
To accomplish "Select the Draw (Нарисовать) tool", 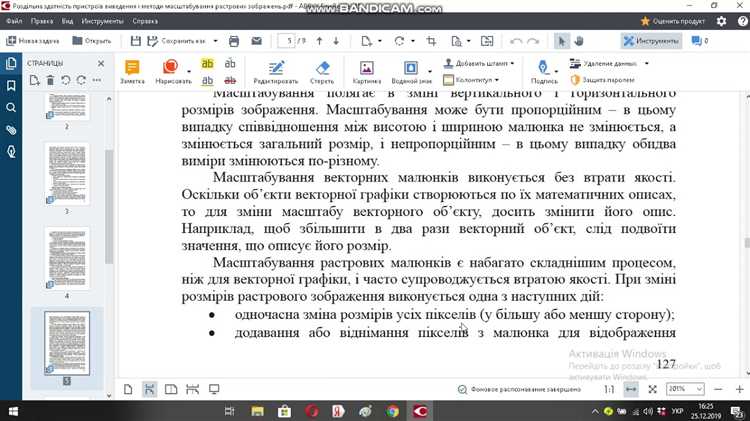I will (x=173, y=72).
